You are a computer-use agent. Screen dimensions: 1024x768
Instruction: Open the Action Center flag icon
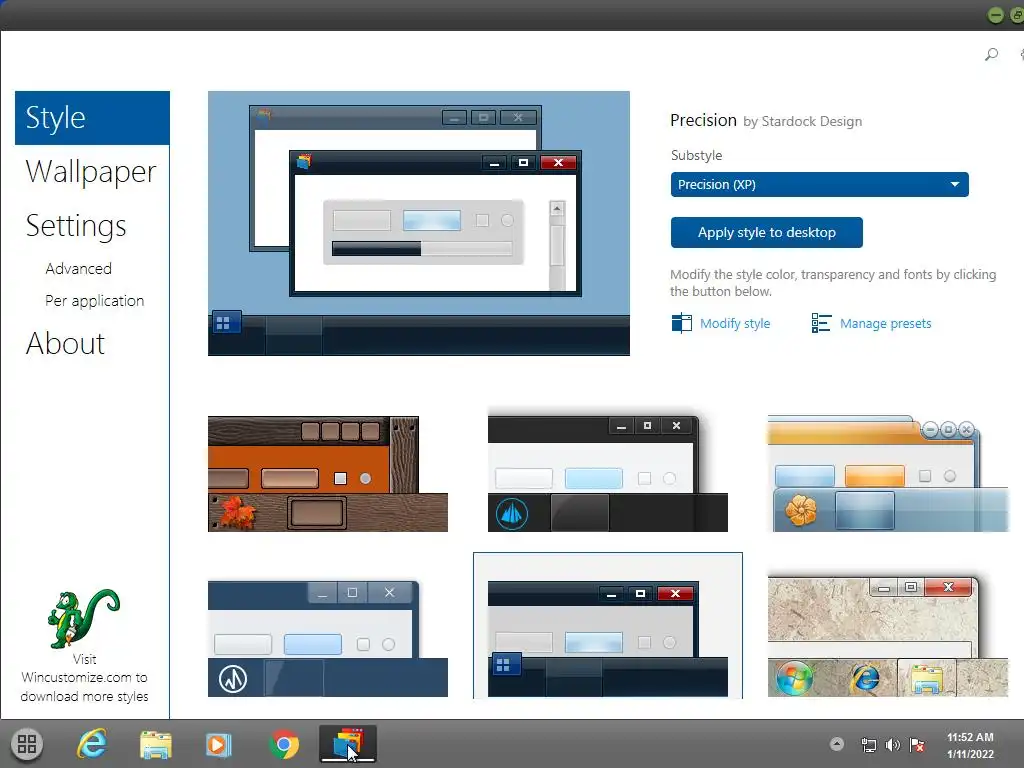tap(917, 745)
